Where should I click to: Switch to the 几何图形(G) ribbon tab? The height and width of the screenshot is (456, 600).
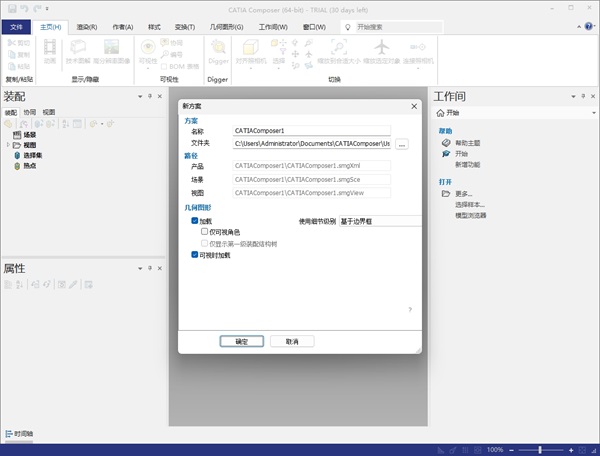click(x=227, y=27)
